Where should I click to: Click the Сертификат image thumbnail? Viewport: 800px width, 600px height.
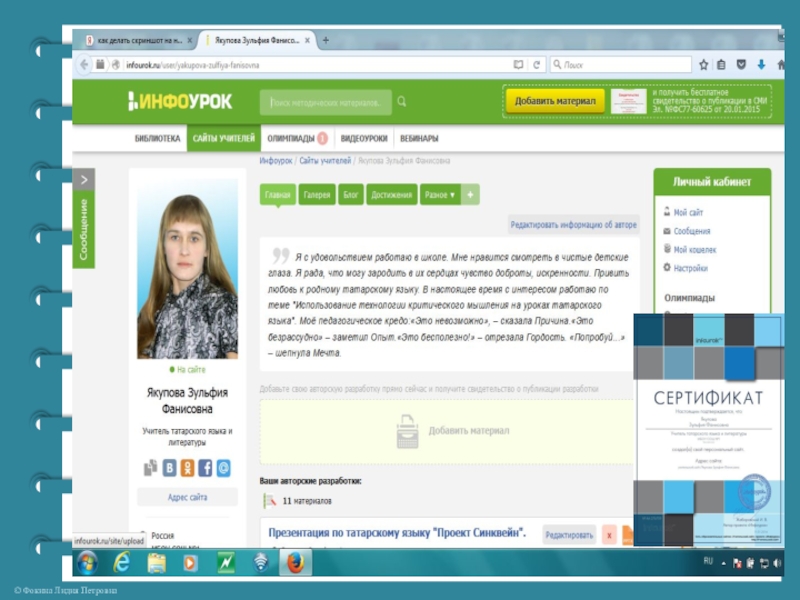pos(708,430)
